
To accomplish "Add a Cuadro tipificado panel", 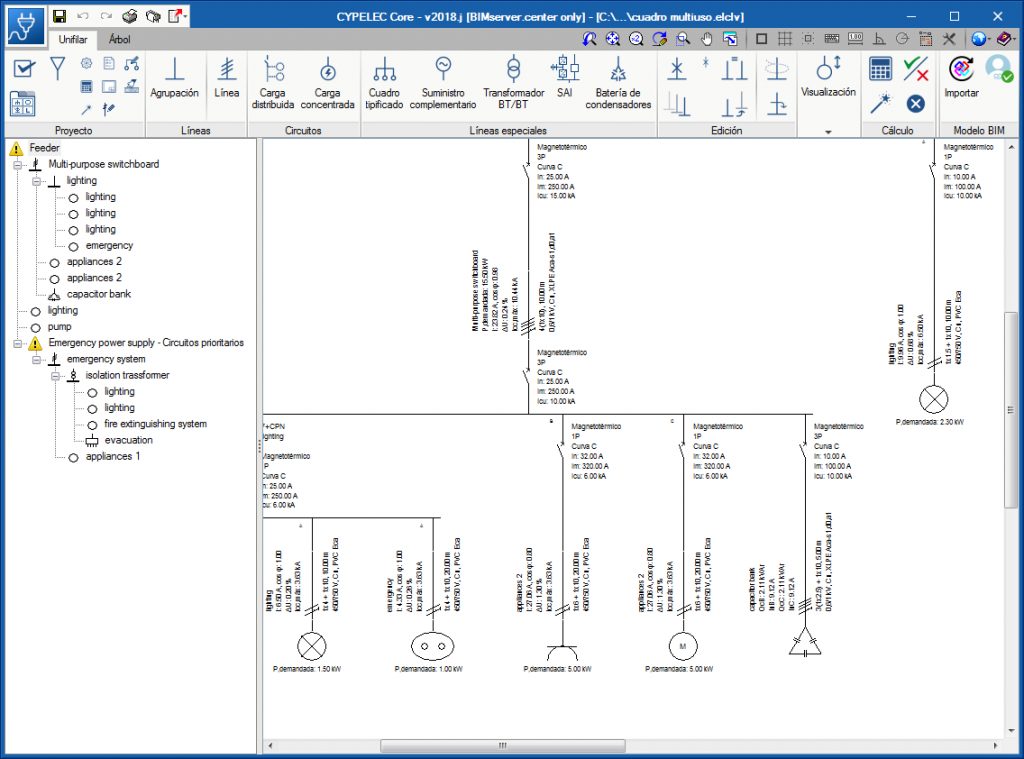I will click(384, 83).
